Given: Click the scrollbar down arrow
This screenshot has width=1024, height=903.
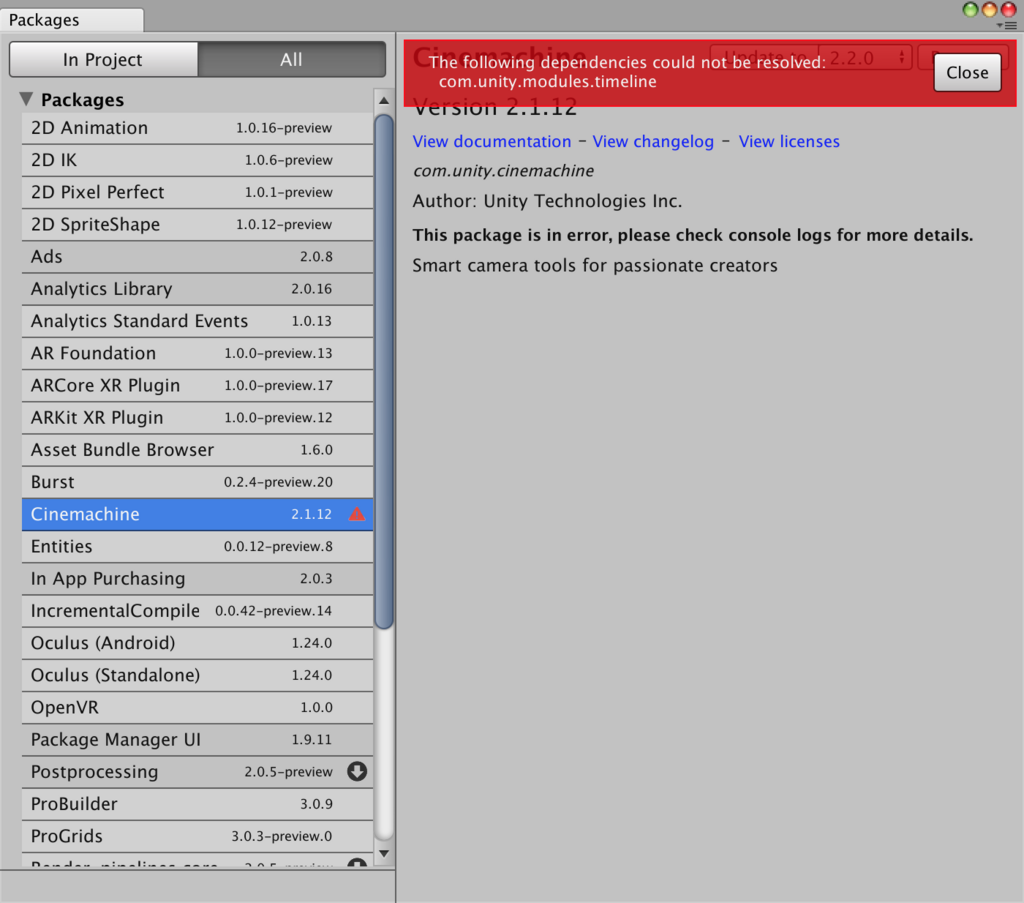Looking at the screenshot, I should [x=384, y=853].
